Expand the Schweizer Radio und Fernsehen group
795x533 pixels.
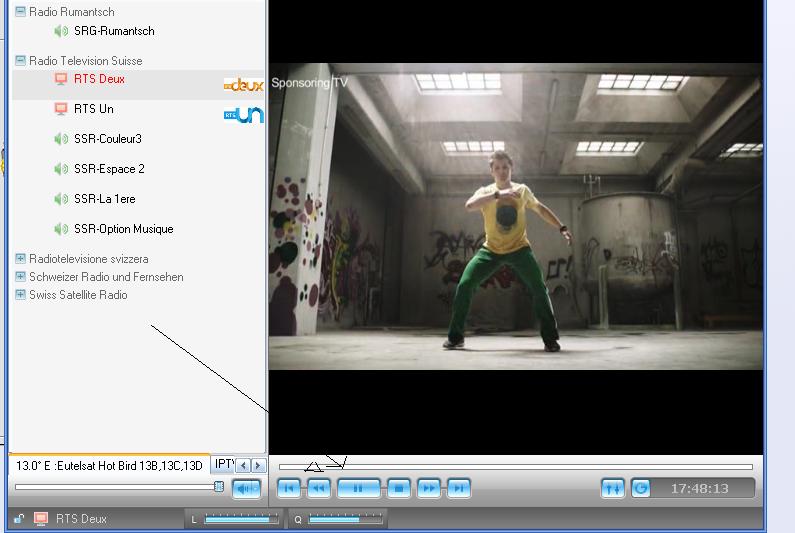[x=20, y=277]
